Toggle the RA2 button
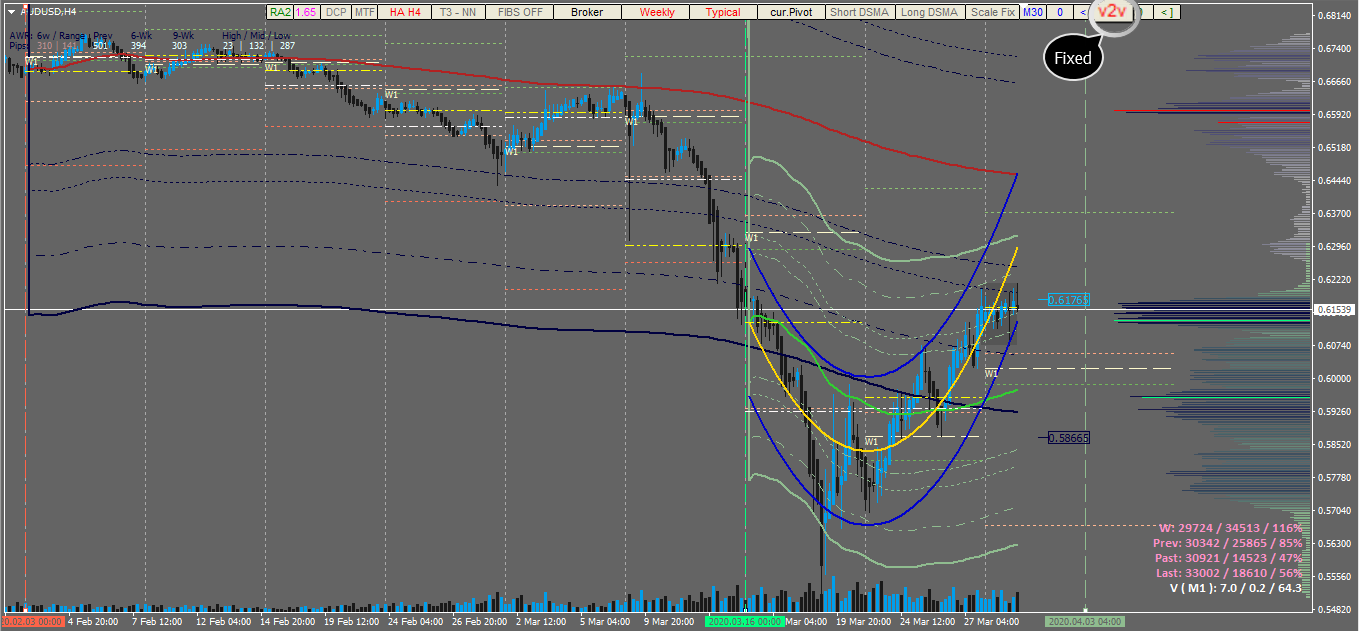The width and height of the screenshot is (1360, 631). click(280, 12)
